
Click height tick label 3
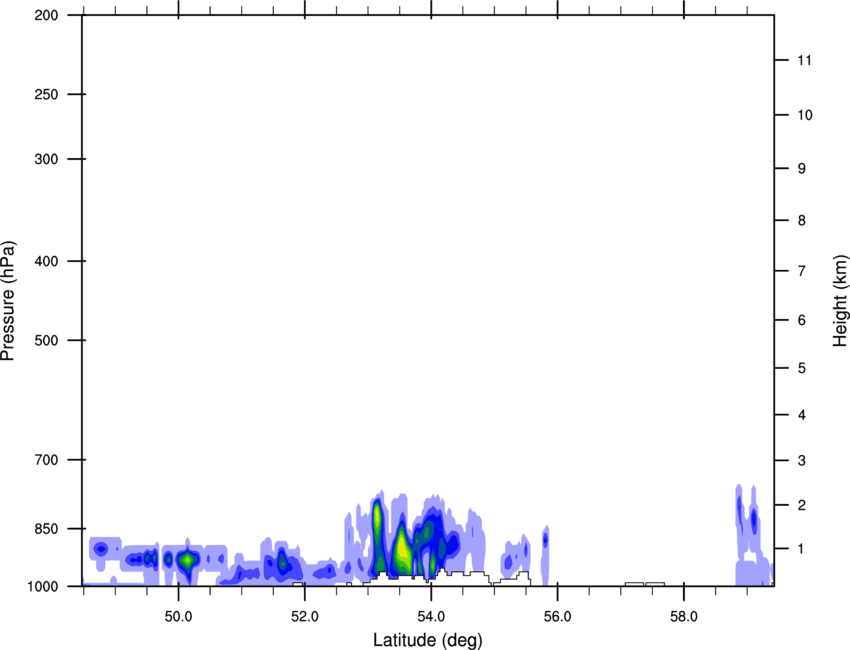coord(802,461)
